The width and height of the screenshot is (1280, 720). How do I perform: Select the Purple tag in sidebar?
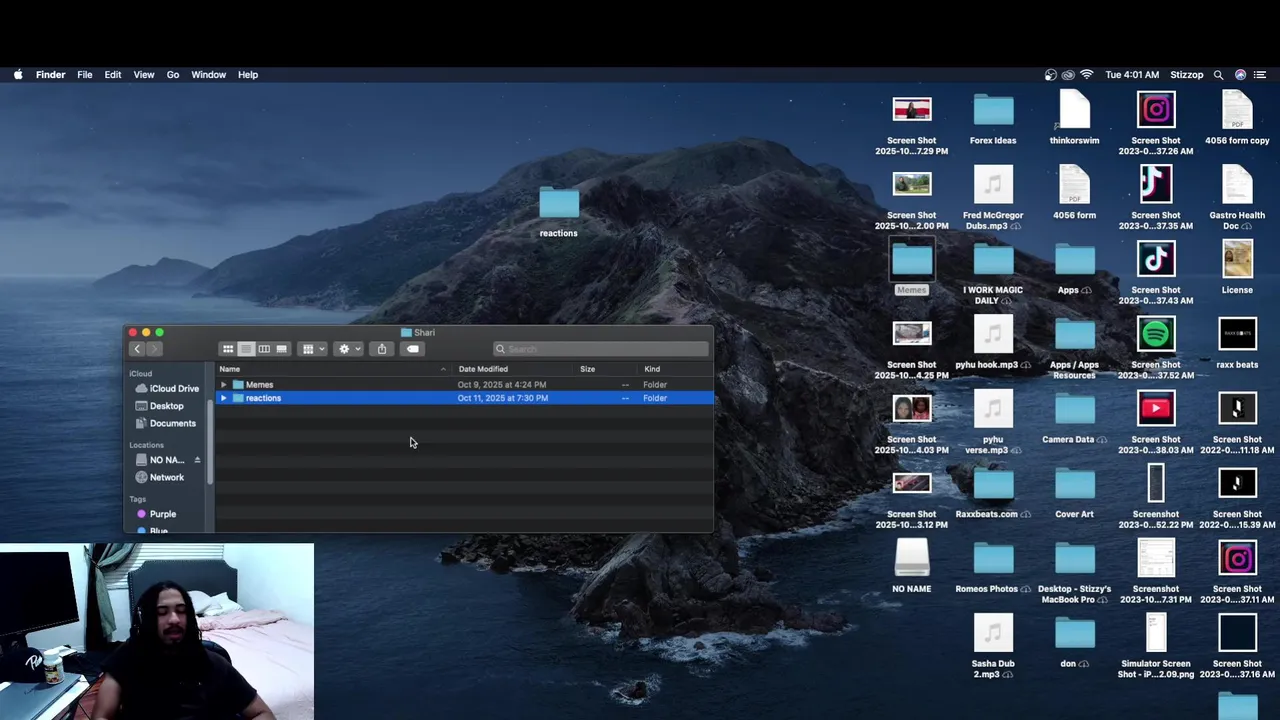point(156,514)
